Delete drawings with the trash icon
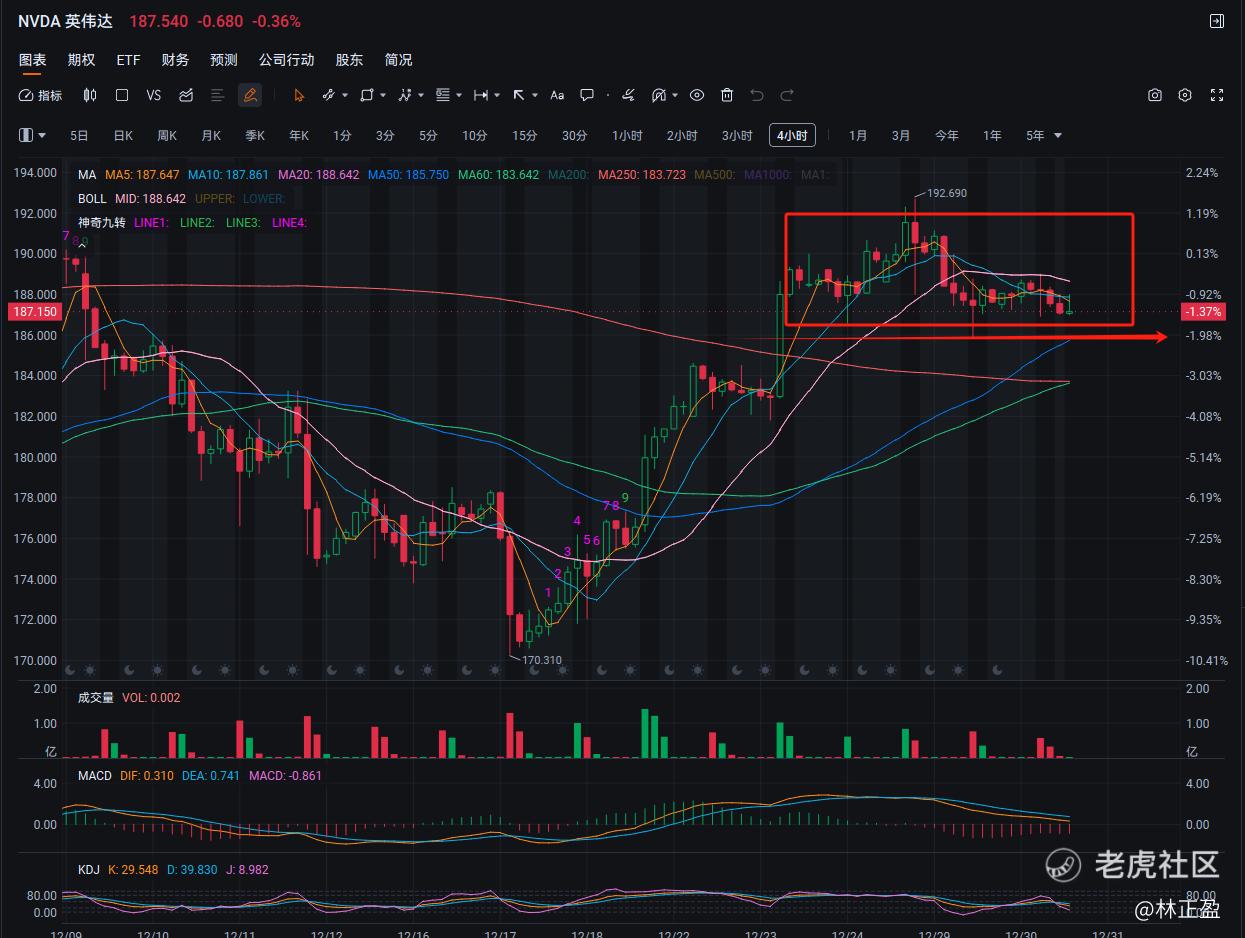The height and width of the screenshot is (938, 1245). [727, 95]
